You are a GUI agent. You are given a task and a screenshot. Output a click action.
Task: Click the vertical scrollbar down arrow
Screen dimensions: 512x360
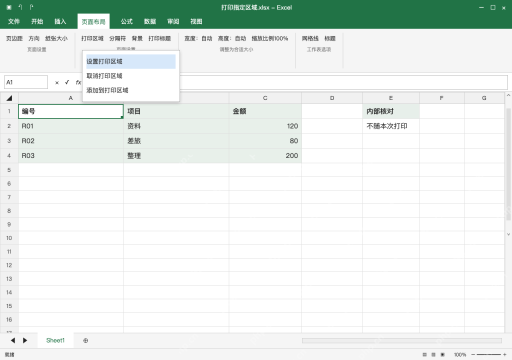tap(508, 234)
